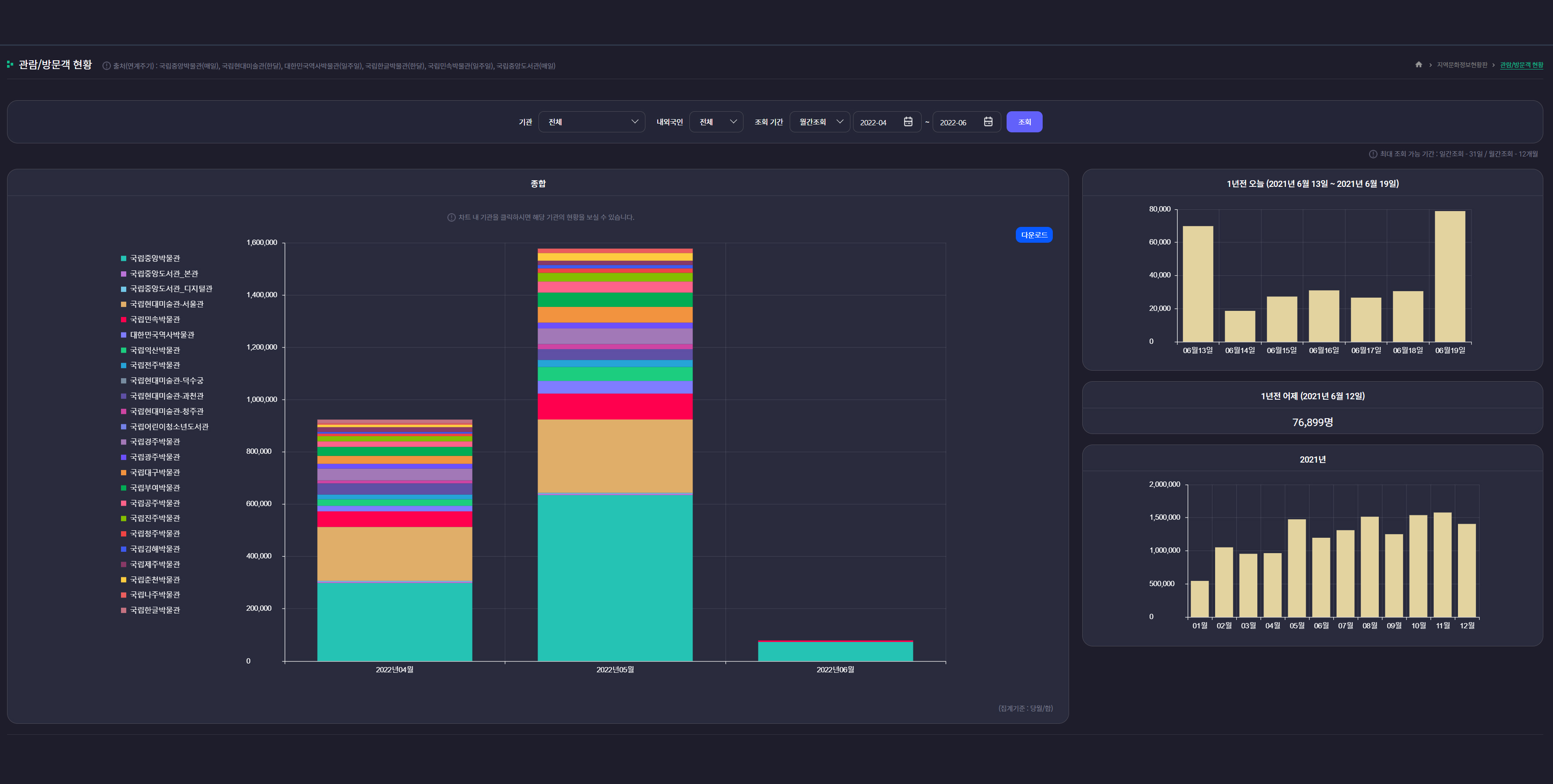Click the 06월19일 bar in last year's chart
This screenshot has width=1553, height=784.
[x=1450, y=276]
